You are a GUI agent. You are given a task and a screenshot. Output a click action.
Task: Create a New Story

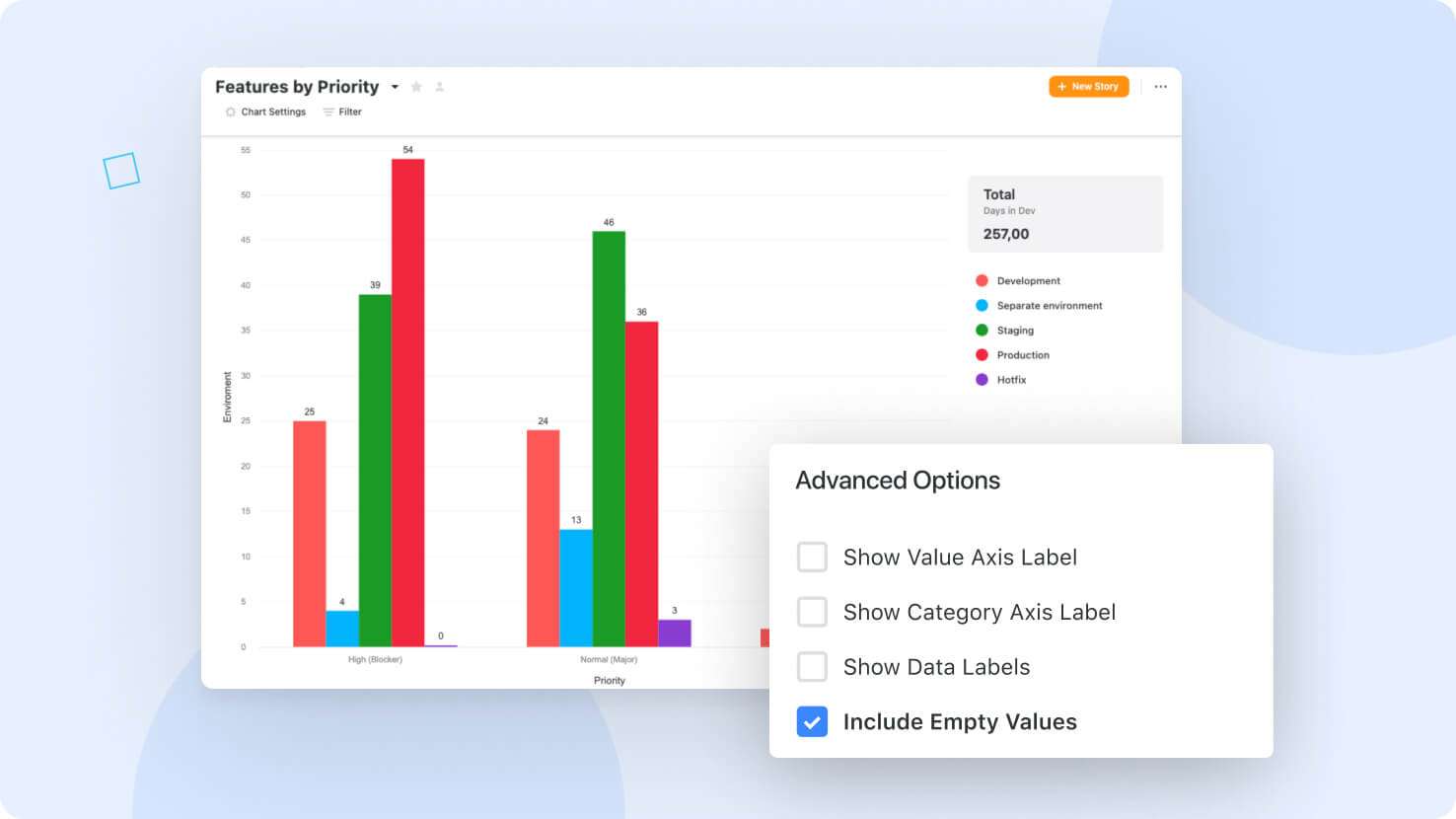point(1088,87)
